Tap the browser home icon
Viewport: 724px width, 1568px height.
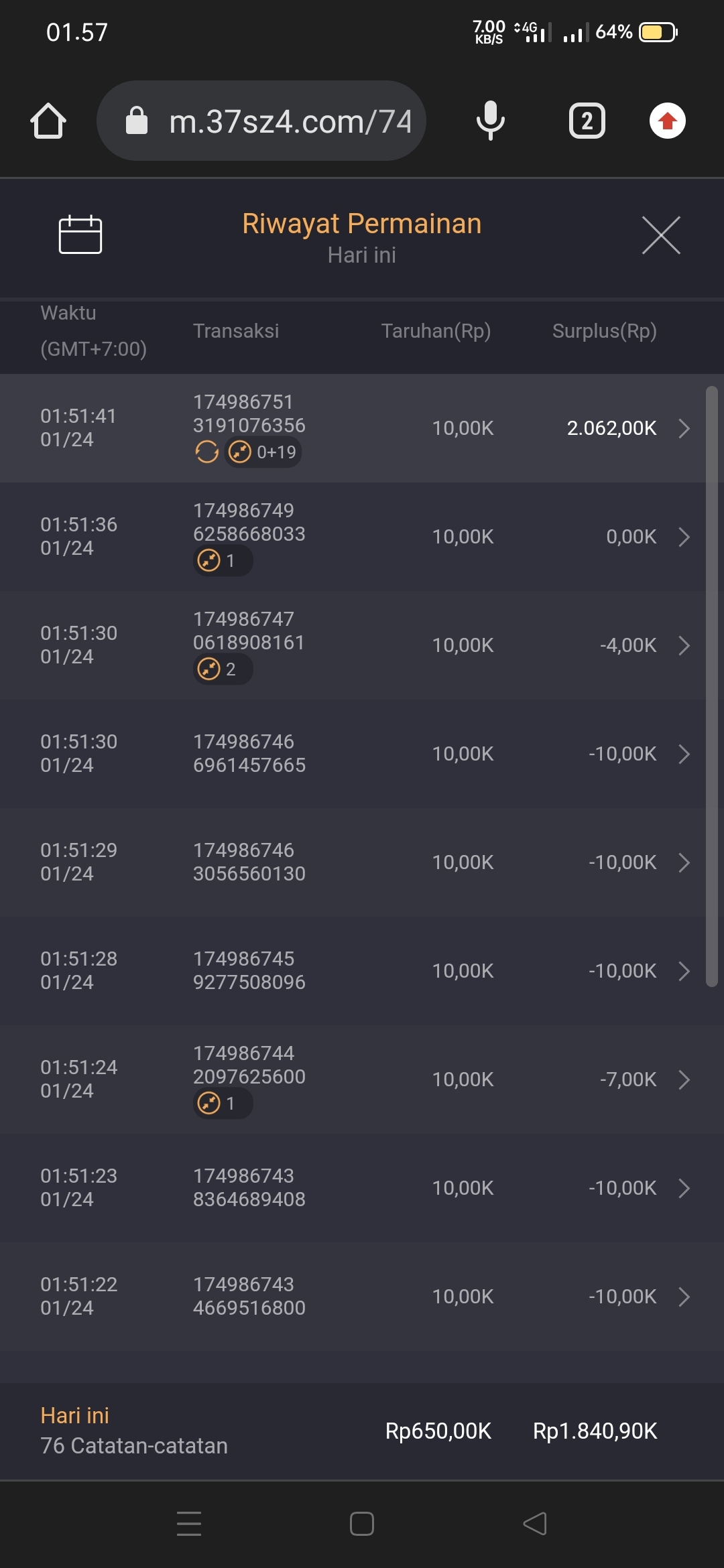coord(48,121)
